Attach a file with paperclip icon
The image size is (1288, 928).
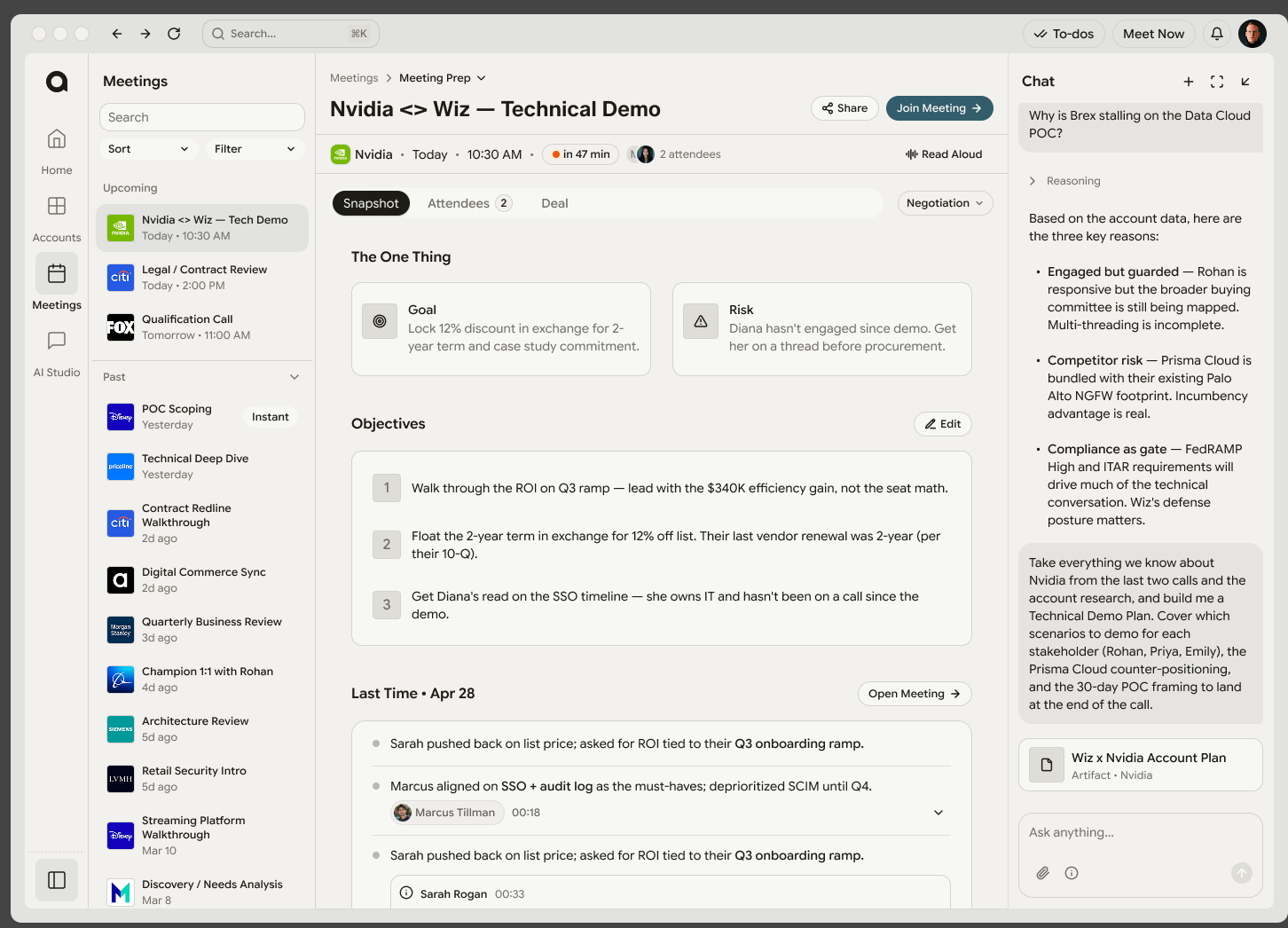click(1043, 873)
